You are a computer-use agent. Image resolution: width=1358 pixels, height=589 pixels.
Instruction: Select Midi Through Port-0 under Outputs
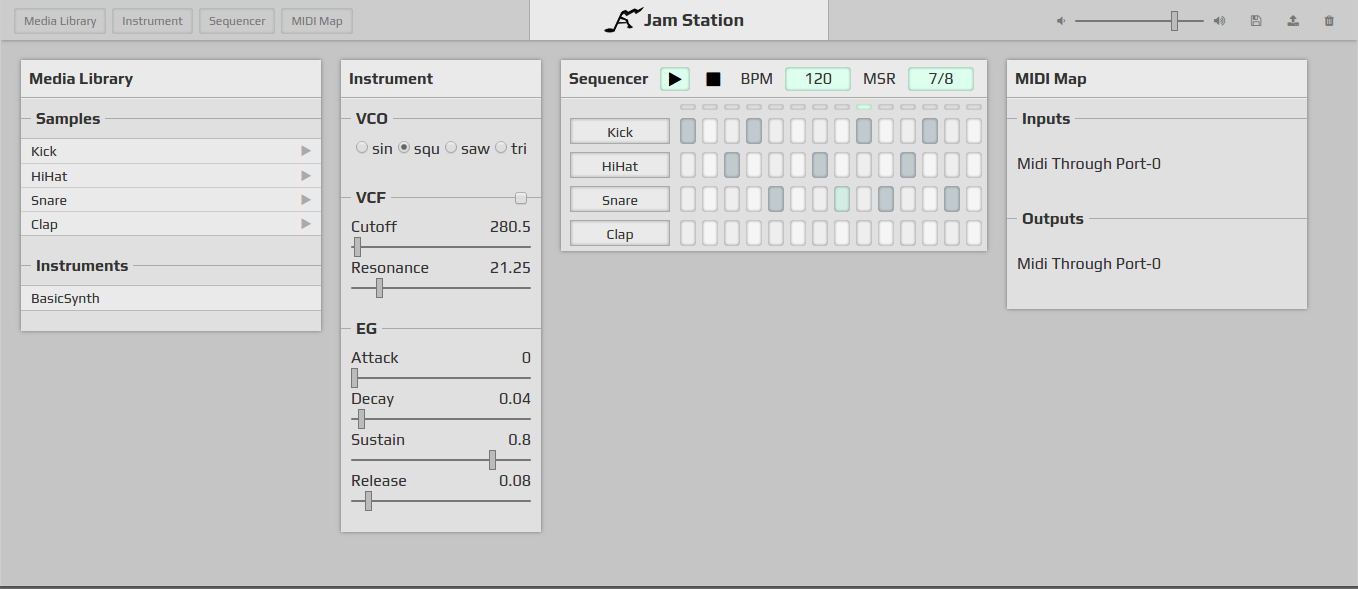[1089, 264]
